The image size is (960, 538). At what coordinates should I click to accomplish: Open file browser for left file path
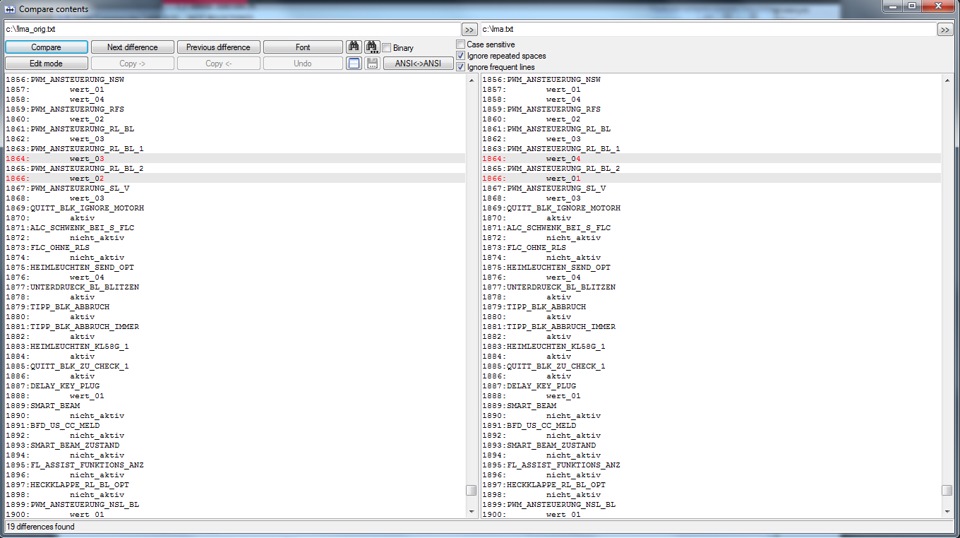pos(469,29)
